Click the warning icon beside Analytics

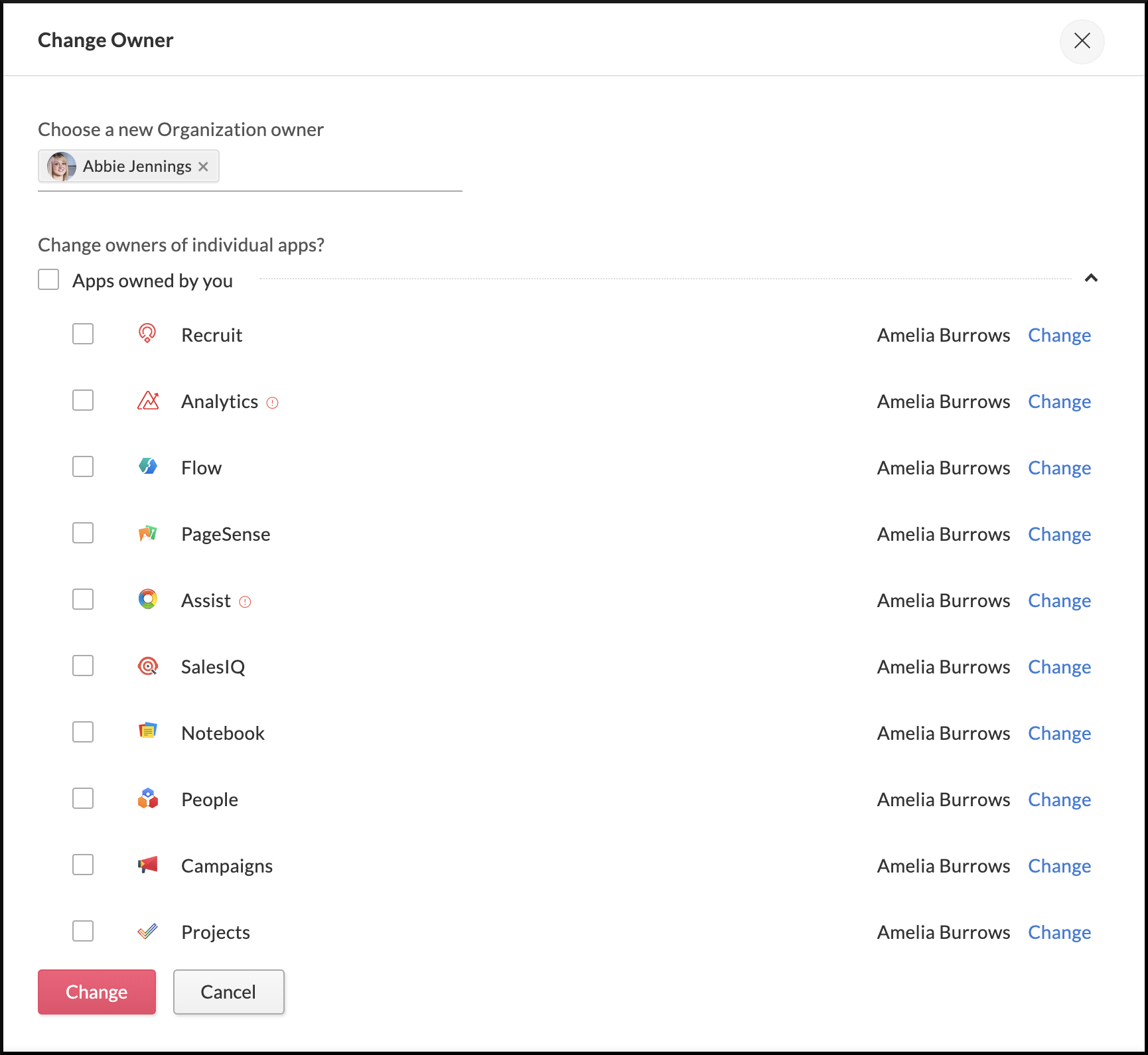coord(272,403)
